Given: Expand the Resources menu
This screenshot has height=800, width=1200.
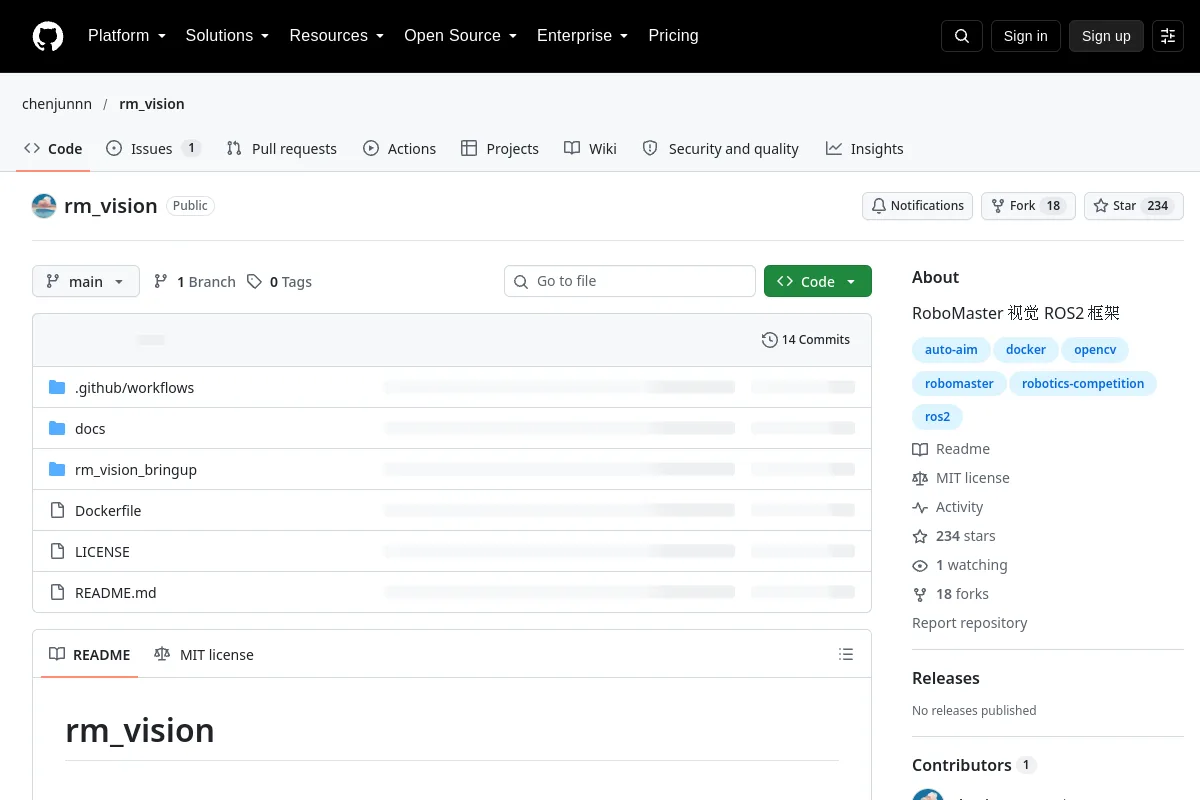Looking at the screenshot, I should click(x=337, y=36).
